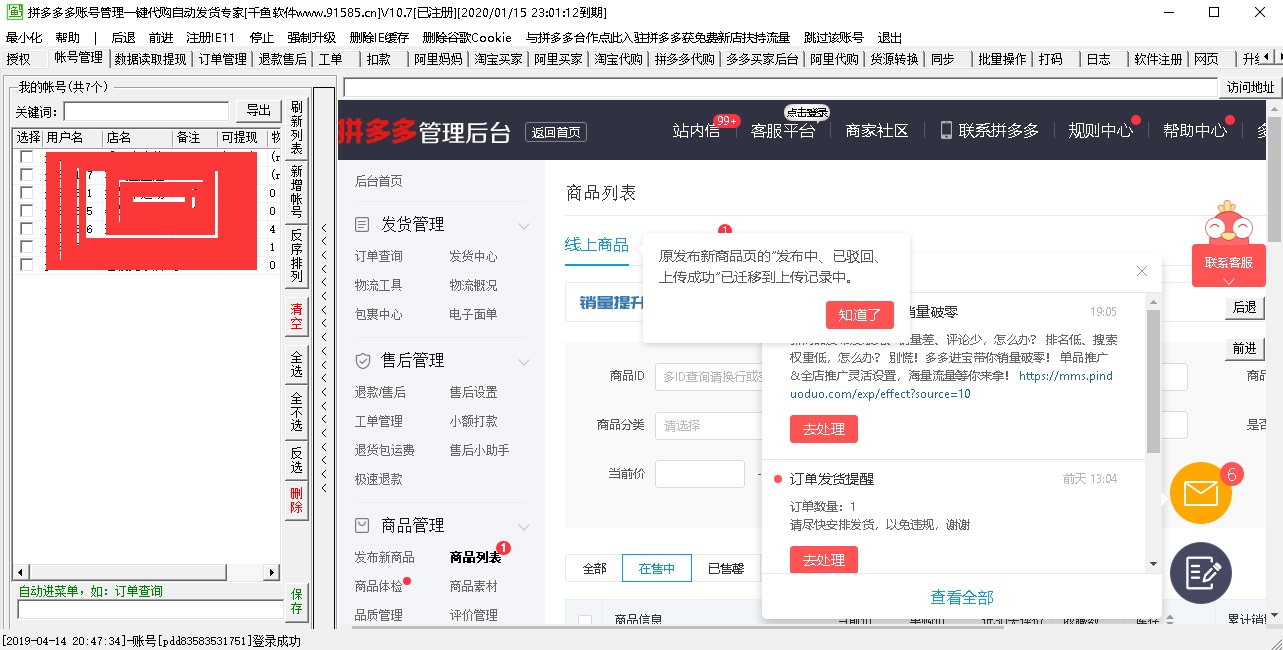Click the red 删除 button

pos(296,501)
